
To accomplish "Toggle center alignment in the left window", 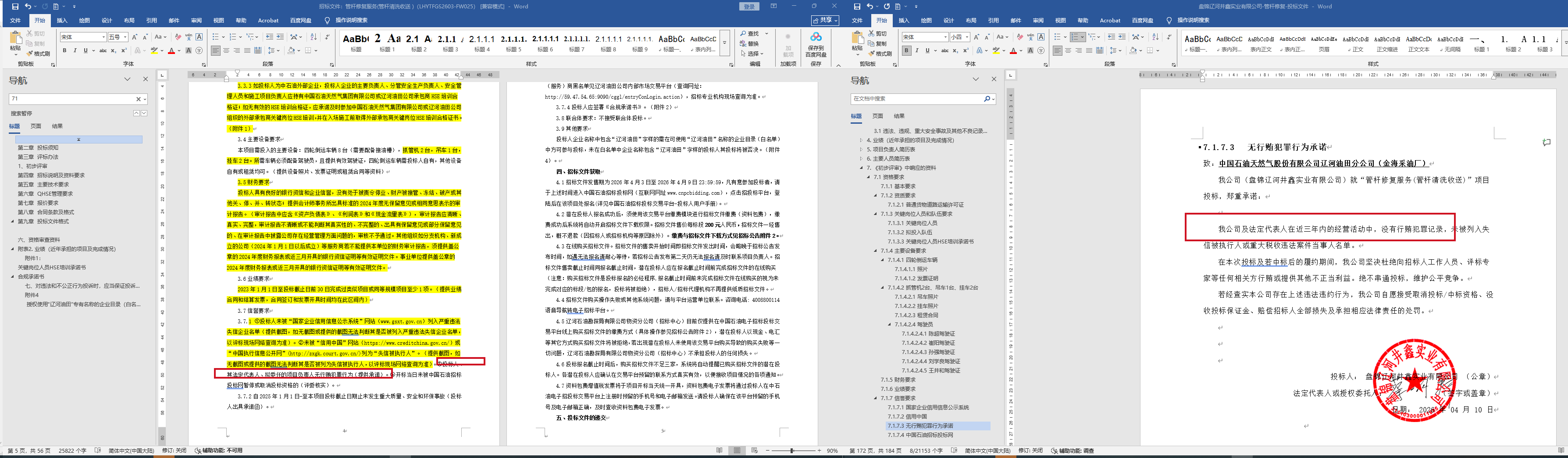I will pos(226,50).
